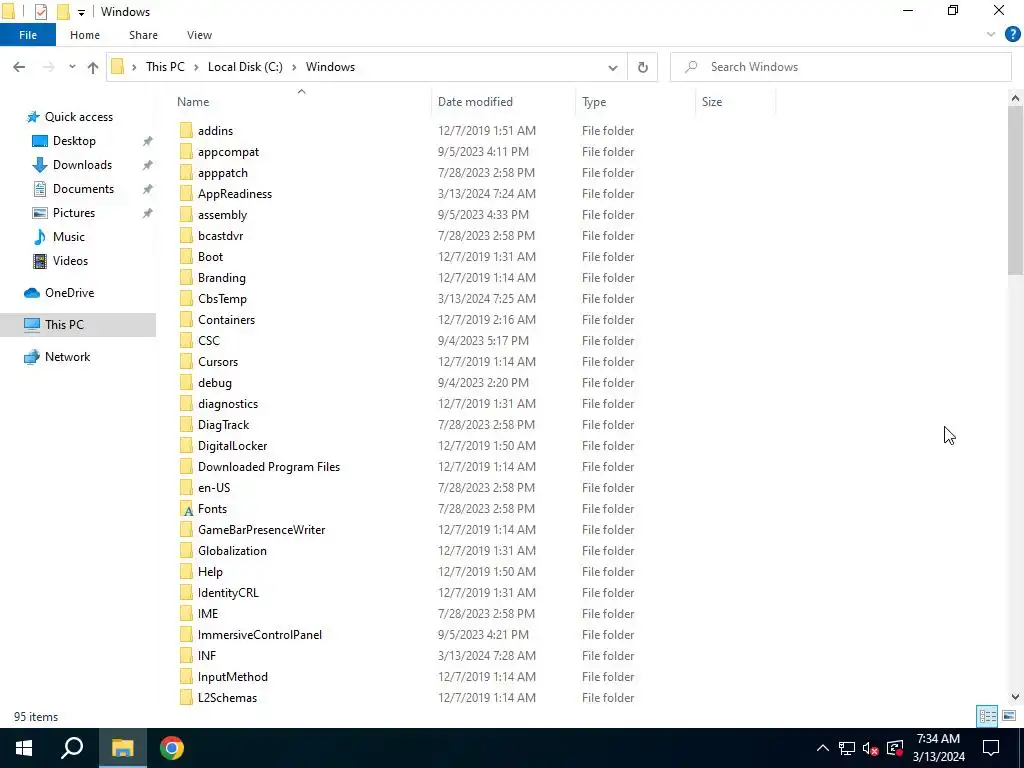Screen dimensions: 1024x768
Task: Select Network in navigation pane
Action: point(67,357)
